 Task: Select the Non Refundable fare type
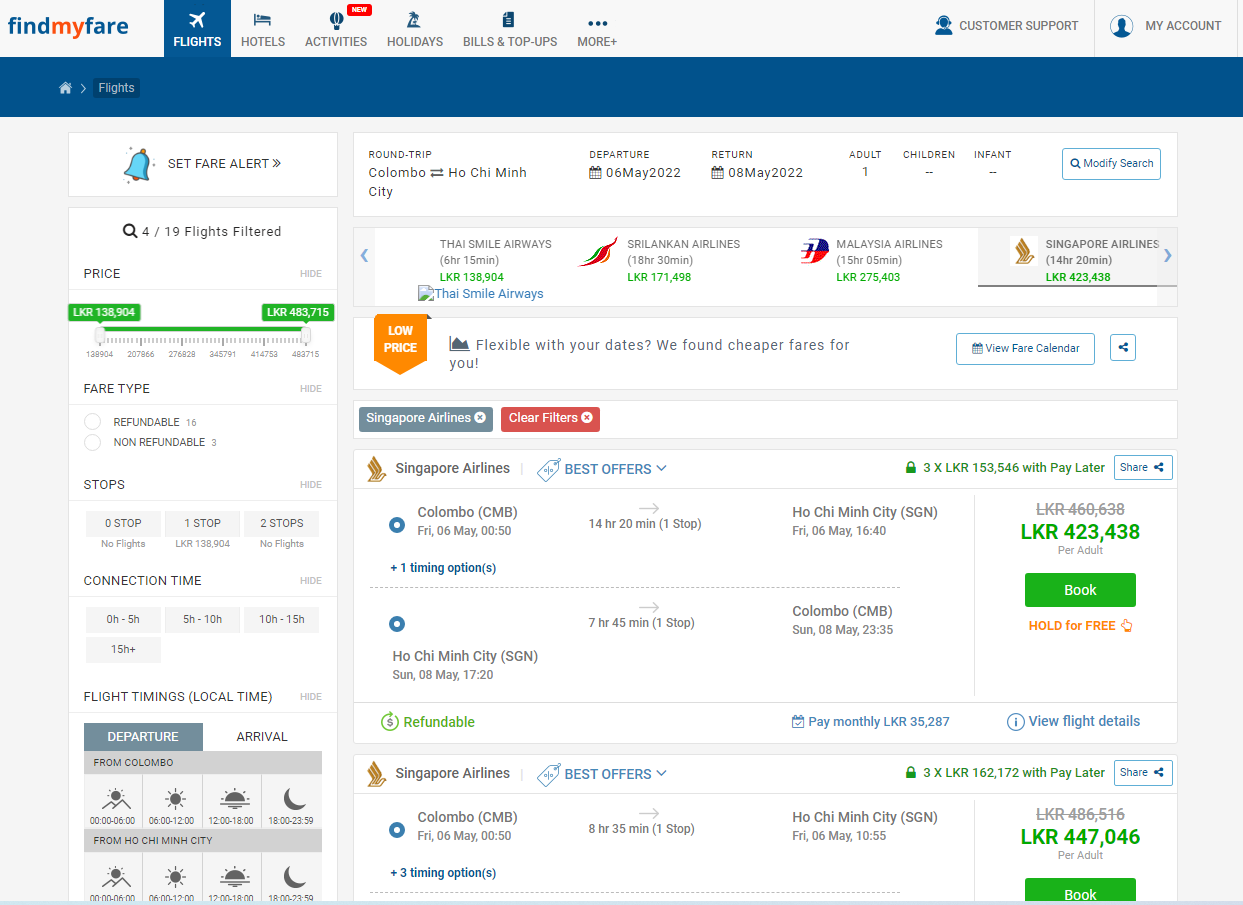pos(93,442)
